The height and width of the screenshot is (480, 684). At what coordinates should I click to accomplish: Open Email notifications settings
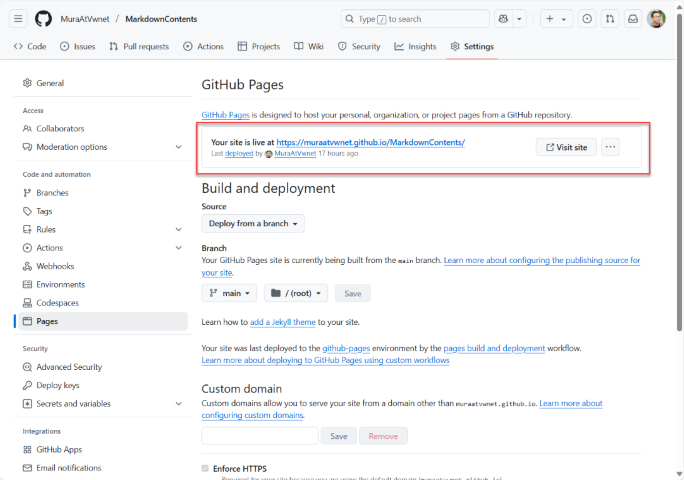coord(103,468)
